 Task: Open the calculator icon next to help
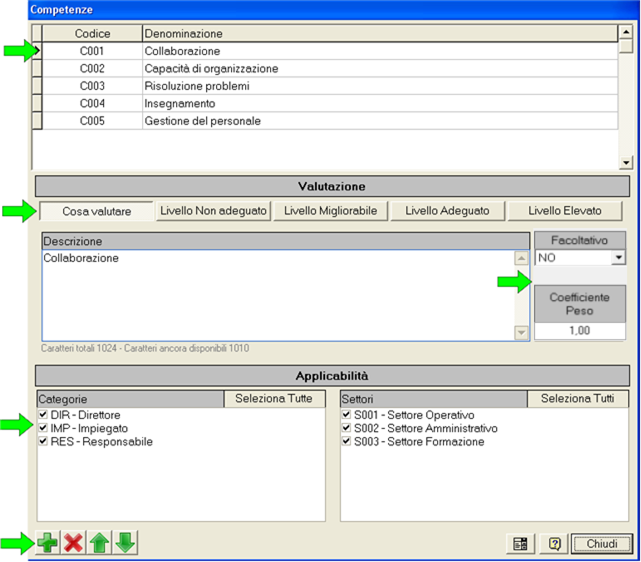click(x=520, y=544)
